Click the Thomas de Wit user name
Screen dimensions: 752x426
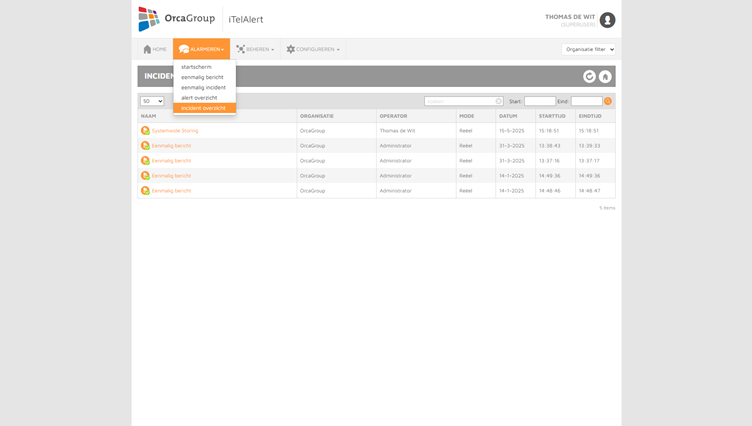pos(570,17)
